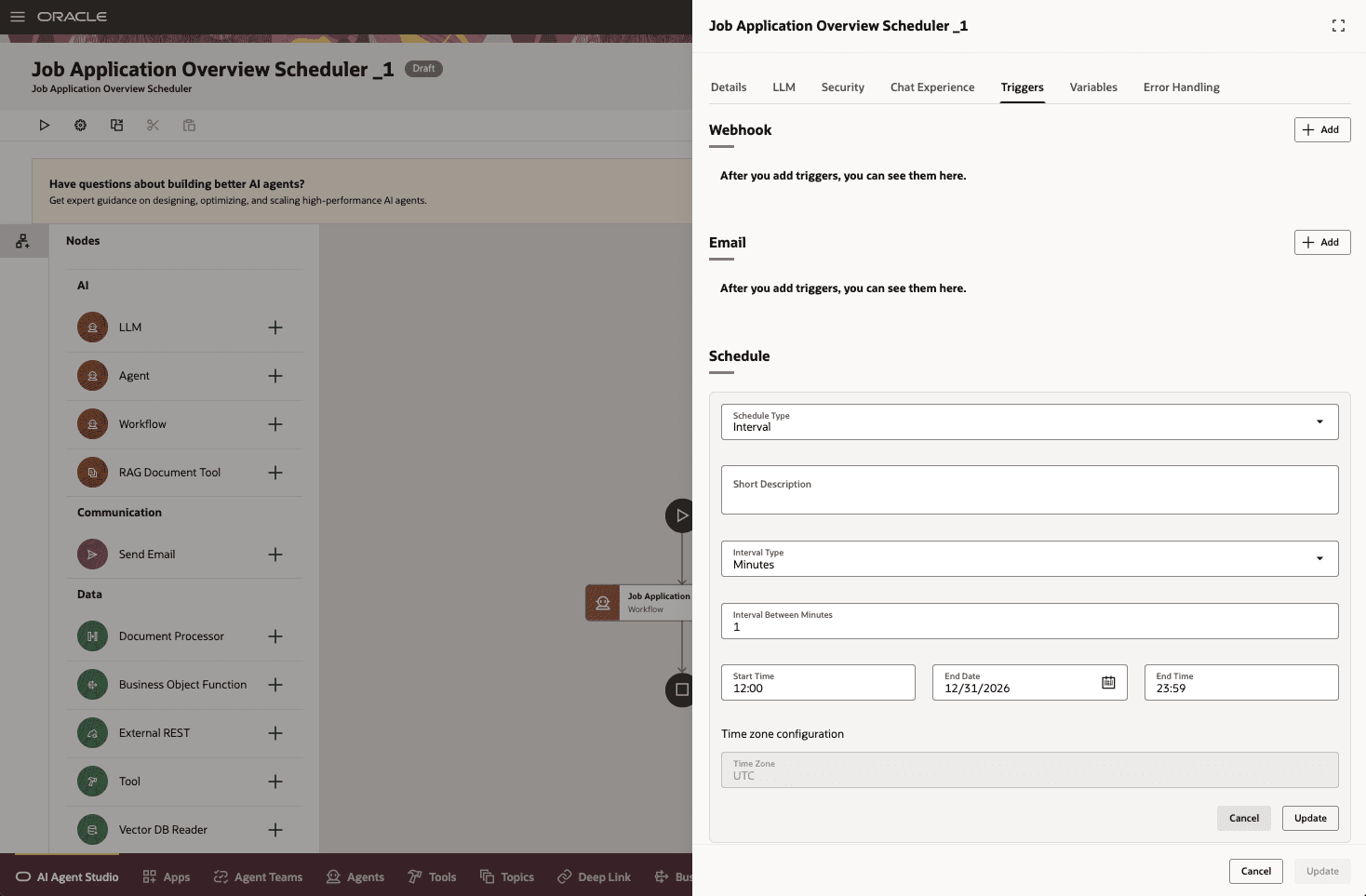Screen dimensions: 1366x896
Task: Click the Send Email node icon
Action: [92, 554]
